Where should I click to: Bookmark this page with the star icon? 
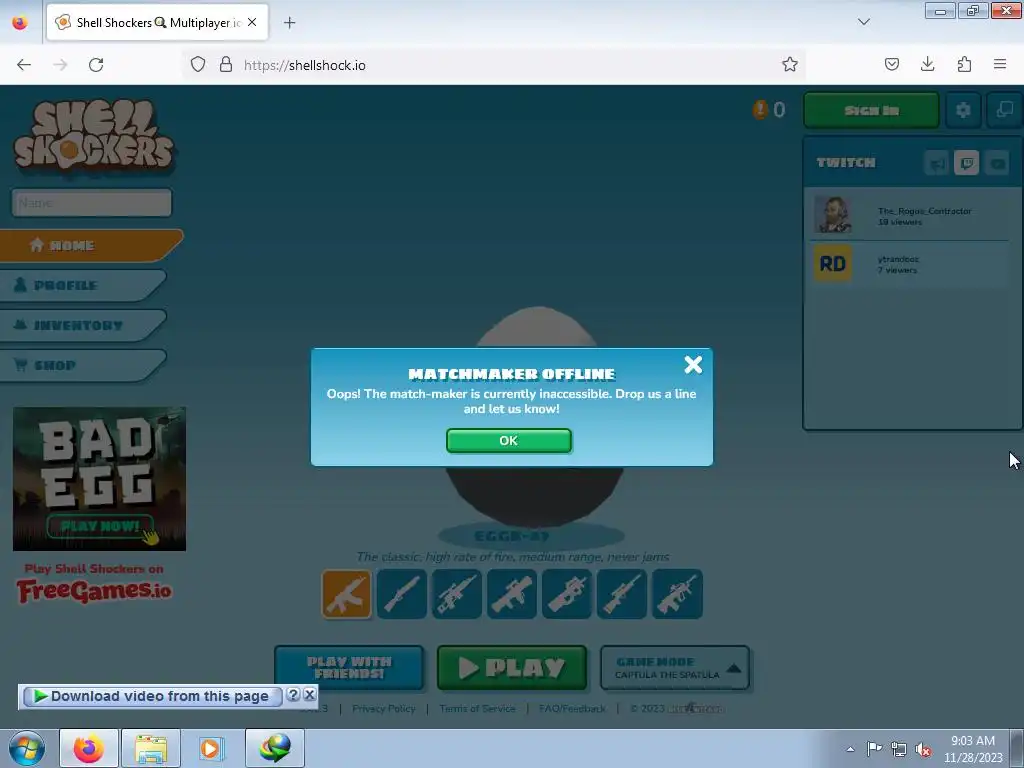pyautogui.click(x=790, y=65)
